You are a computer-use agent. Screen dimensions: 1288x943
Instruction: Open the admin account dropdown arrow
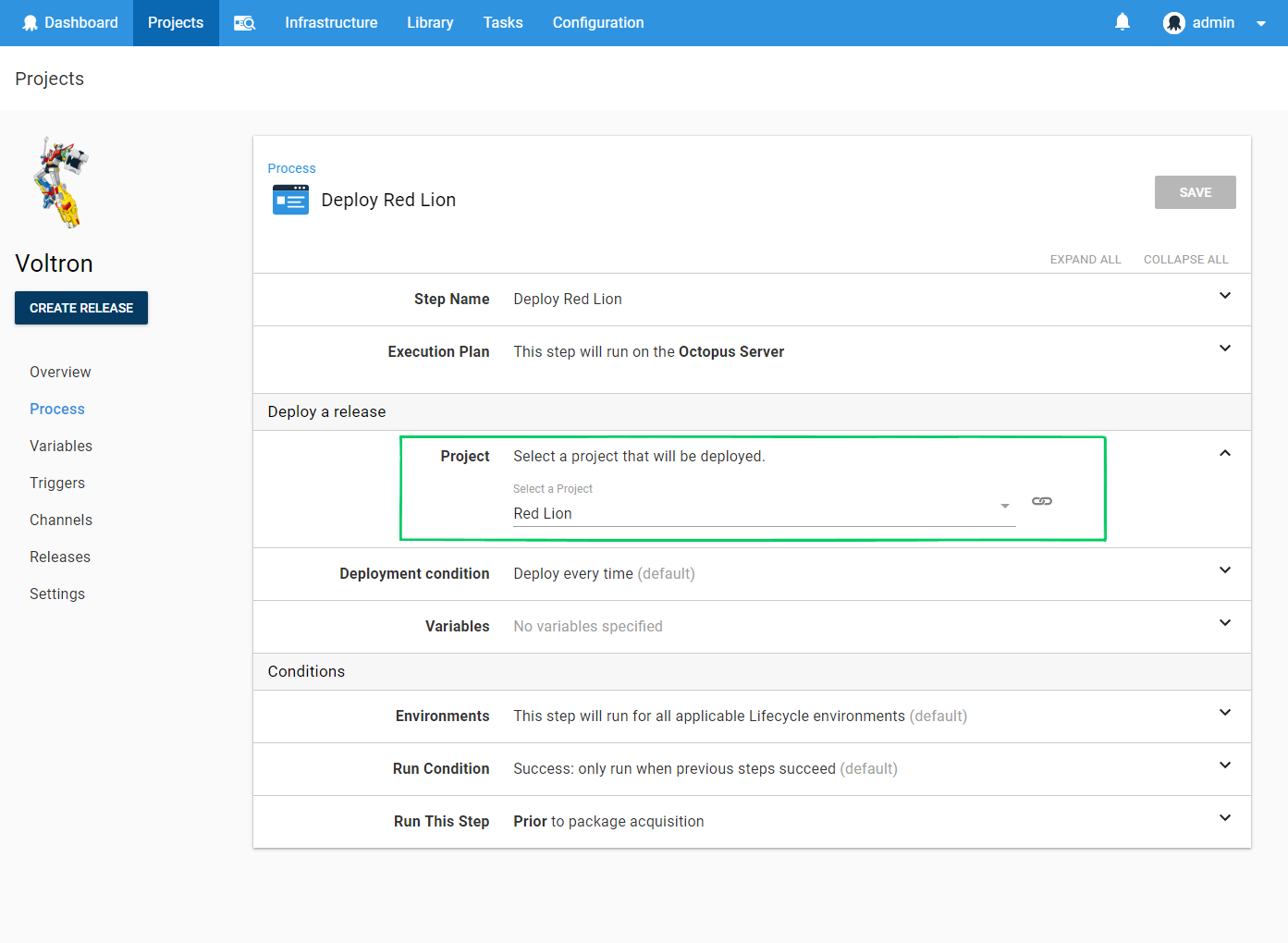(1259, 22)
